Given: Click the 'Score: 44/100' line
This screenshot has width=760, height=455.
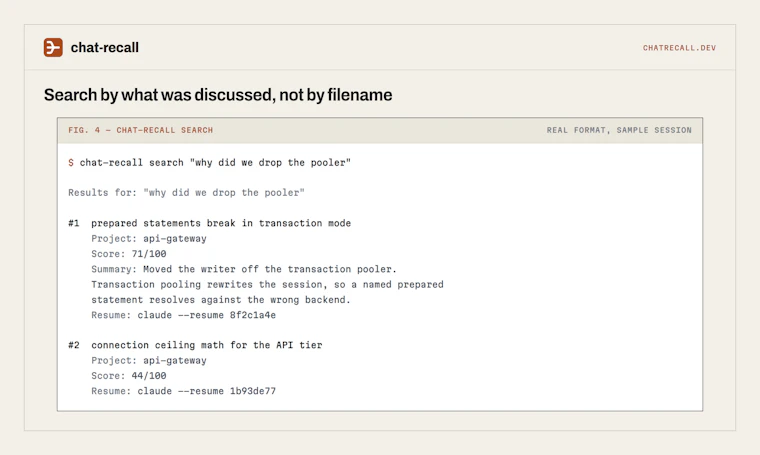Looking at the screenshot, I should pyautogui.click(x=128, y=376).
